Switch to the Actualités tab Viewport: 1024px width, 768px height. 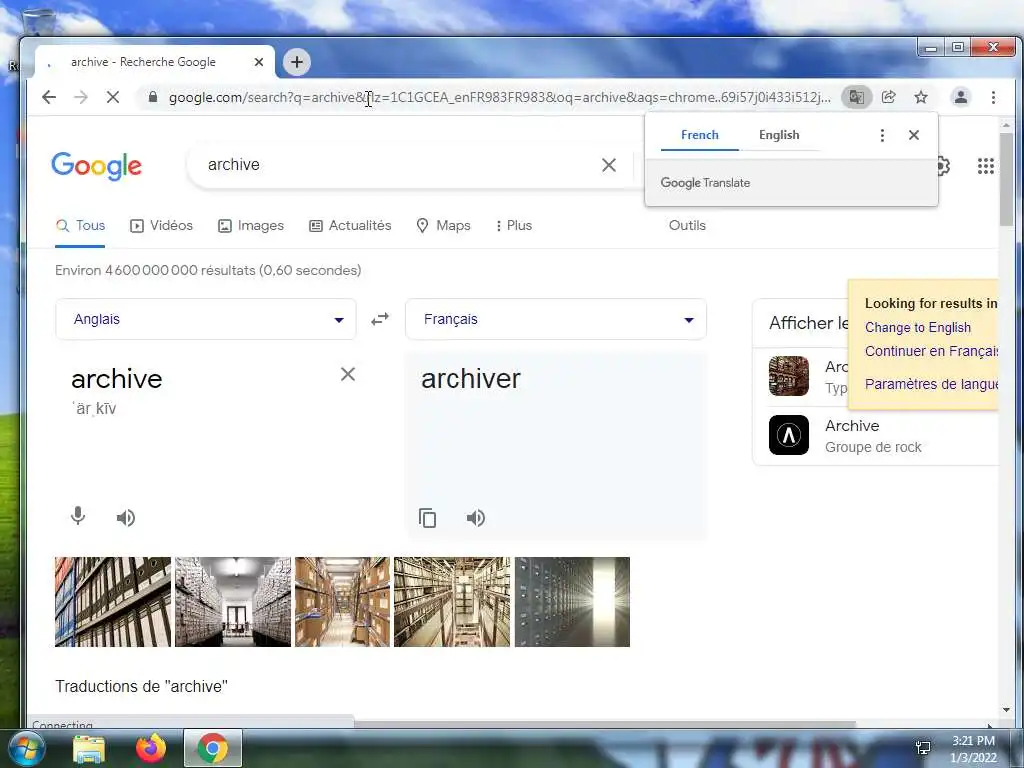[x=350, y=225]
